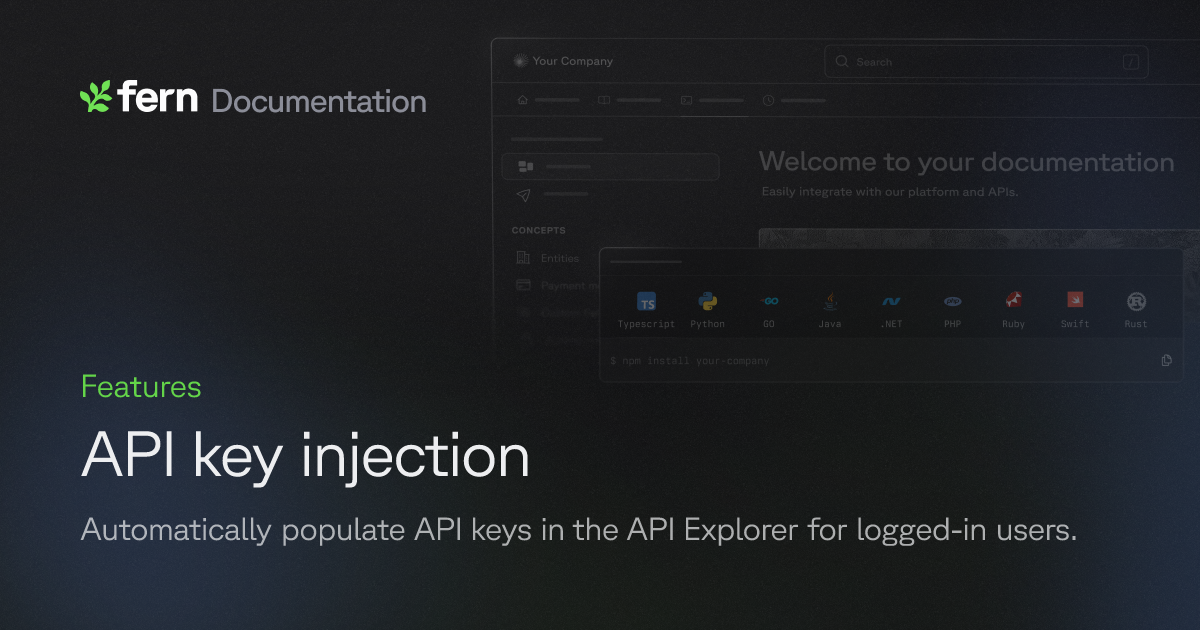Pick the PHP language icon
The image size is (1200, 630).
tap(953, 301)
